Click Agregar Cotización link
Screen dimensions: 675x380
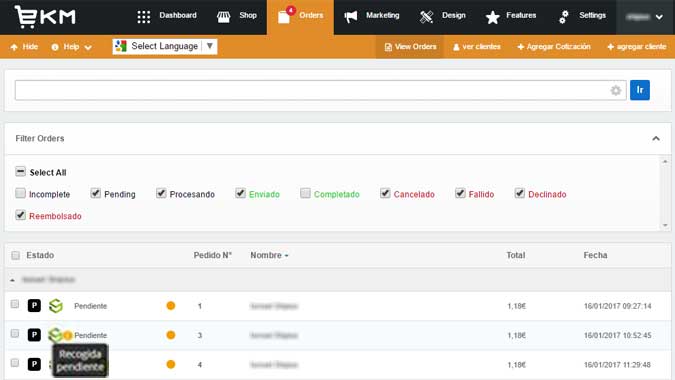[x=554, y=47]
